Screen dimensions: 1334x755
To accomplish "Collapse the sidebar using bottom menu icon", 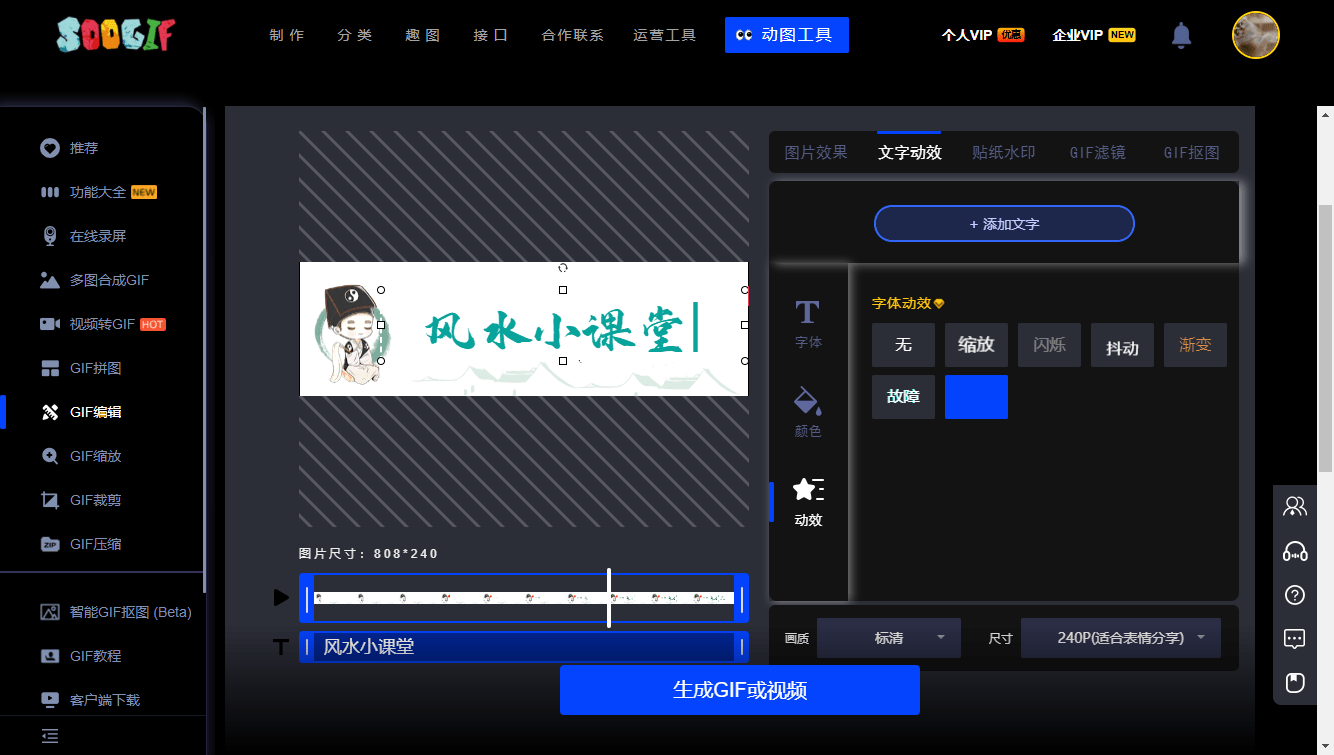I will [x=50, y=736].
